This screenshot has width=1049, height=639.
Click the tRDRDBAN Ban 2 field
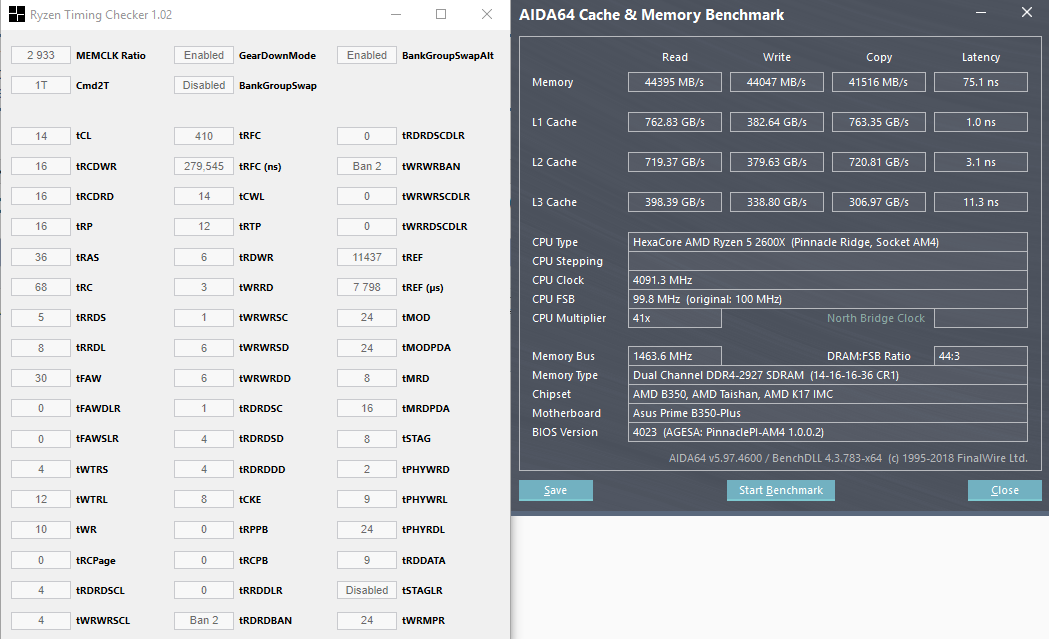pyautogui.click(x=204, y=620)
